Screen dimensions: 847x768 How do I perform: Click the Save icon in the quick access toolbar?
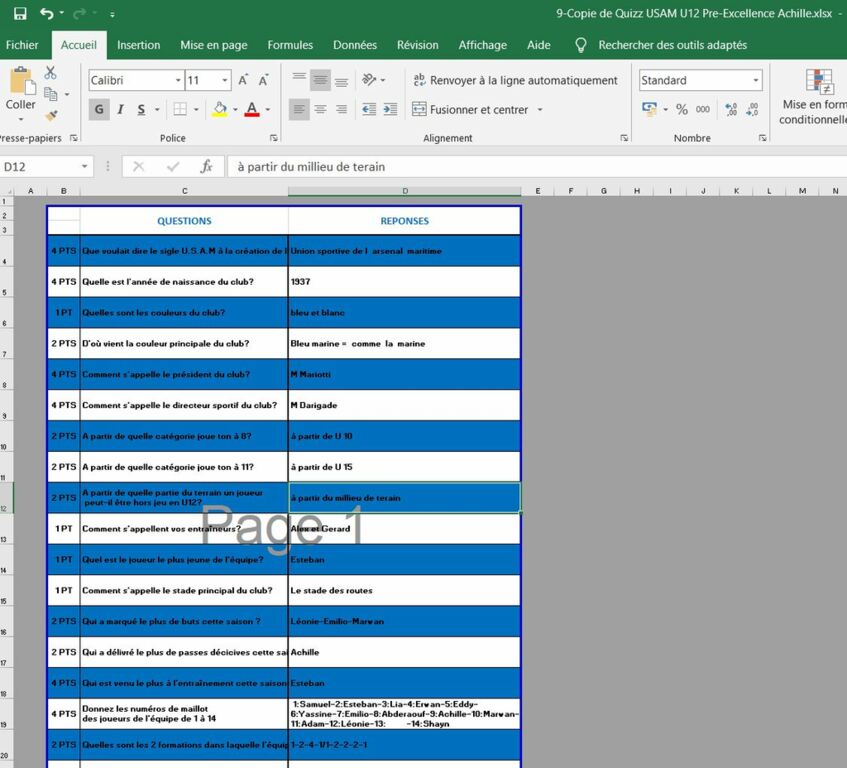tap(20, 14)
